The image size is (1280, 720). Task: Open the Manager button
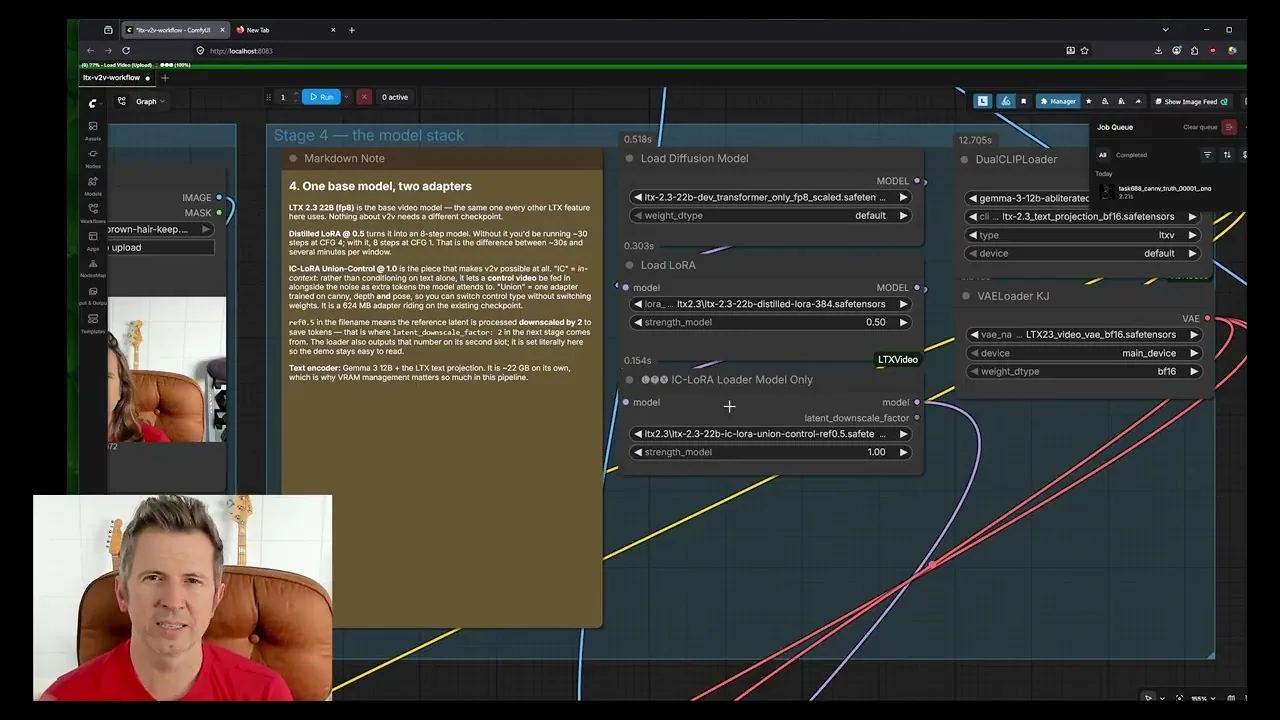[x=1057, y=101]
